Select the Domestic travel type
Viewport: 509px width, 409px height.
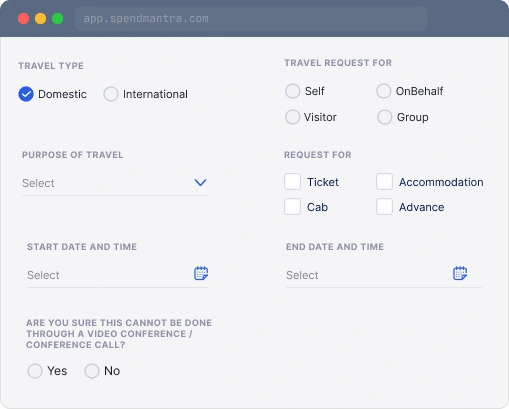point(26,94)
